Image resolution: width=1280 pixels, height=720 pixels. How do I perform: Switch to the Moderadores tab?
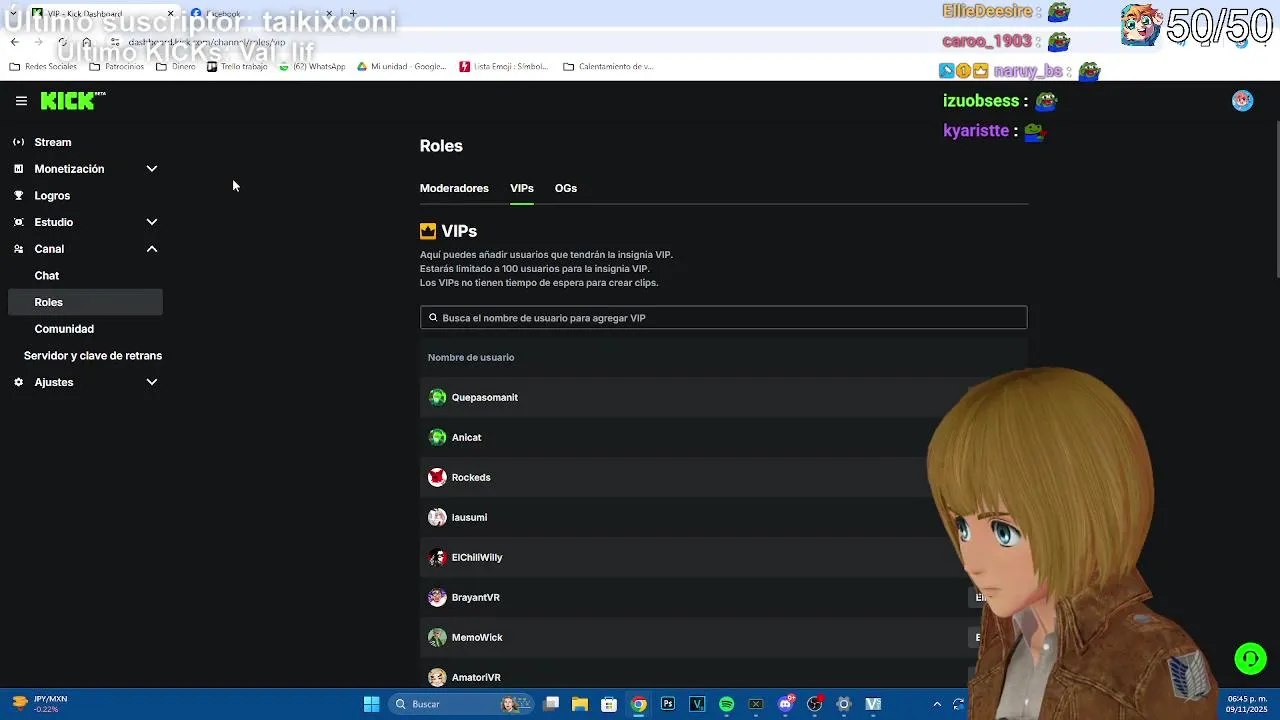pyautogui.click(x=454, y=188)
